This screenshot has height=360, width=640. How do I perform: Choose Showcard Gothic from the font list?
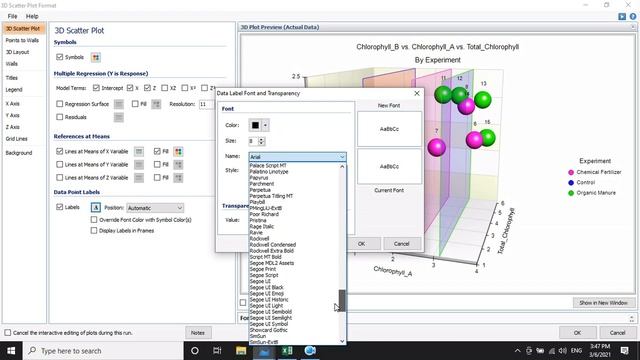(x=269, y=330)
